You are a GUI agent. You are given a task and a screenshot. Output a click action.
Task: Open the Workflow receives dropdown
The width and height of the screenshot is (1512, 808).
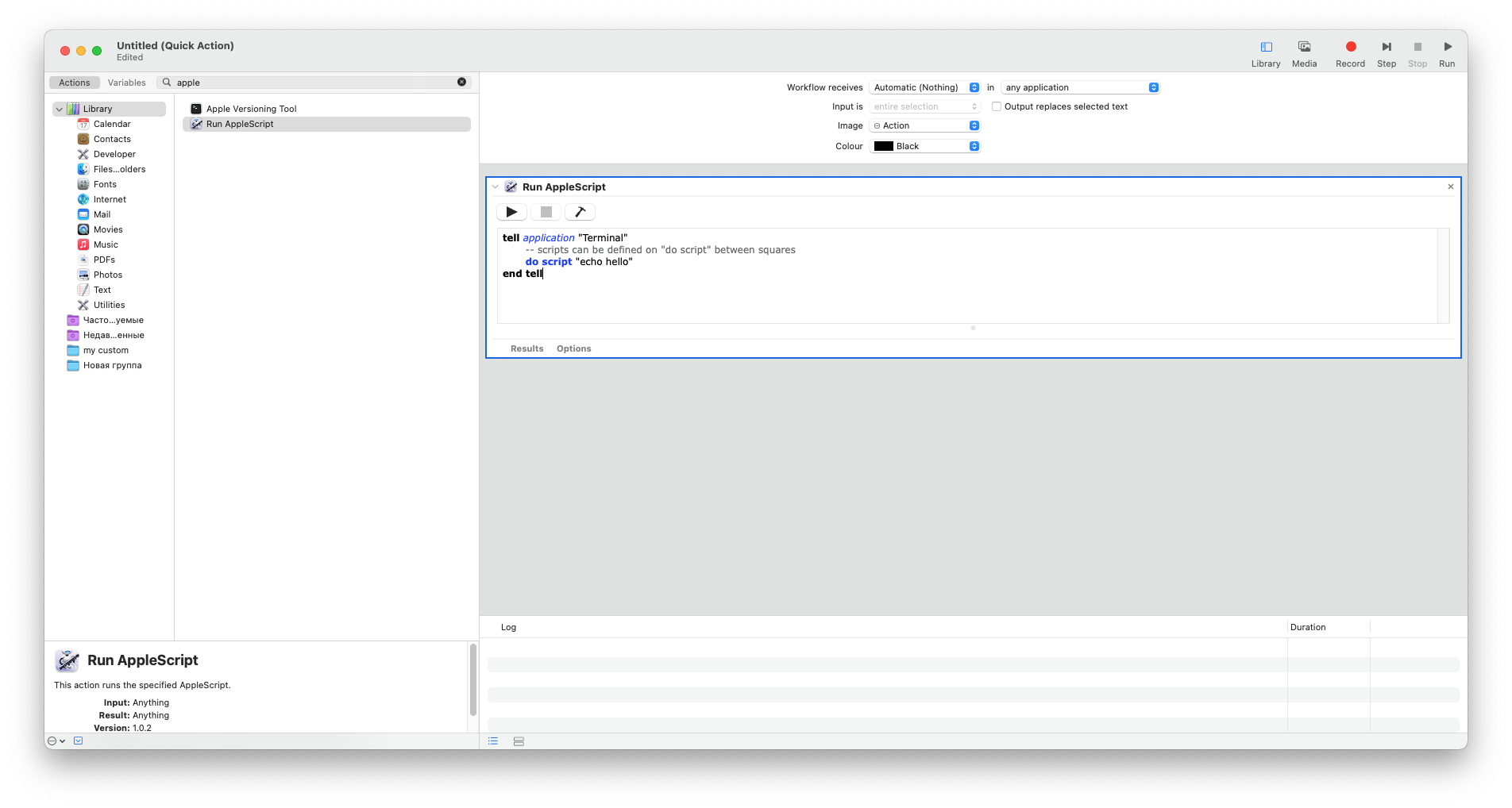click(925, 87)
